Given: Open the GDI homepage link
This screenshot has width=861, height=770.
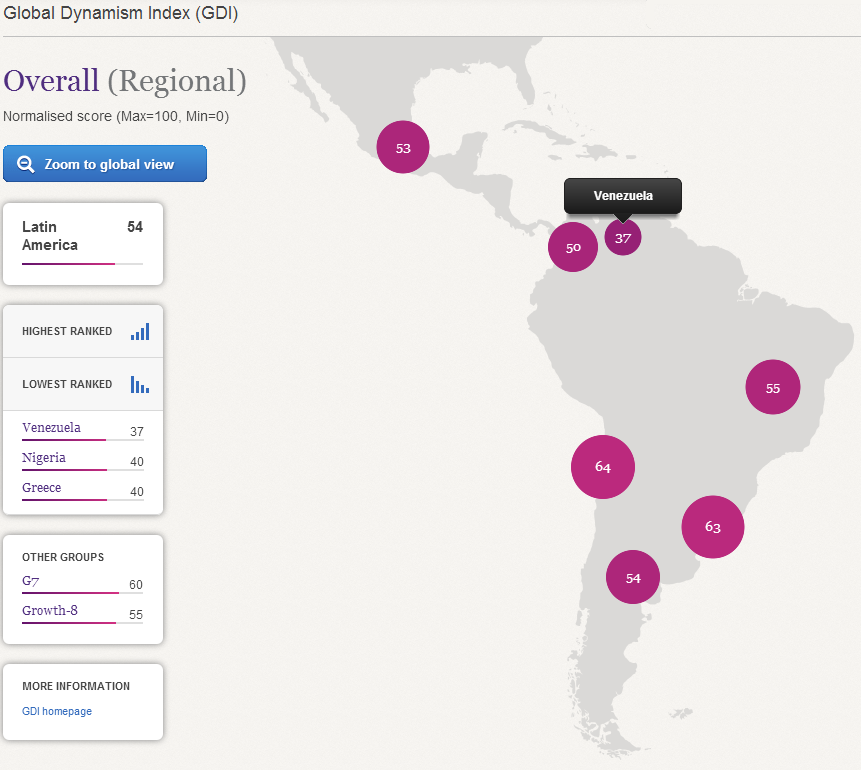Looking at the screenshot, I should 57,711.
